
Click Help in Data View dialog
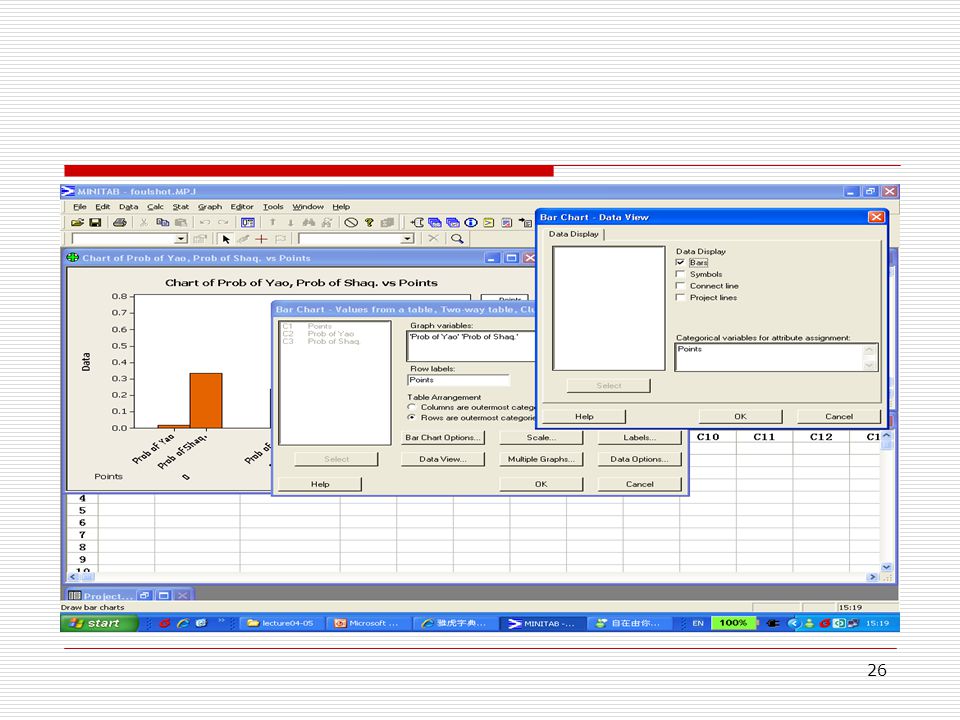(x=584, y=416)
